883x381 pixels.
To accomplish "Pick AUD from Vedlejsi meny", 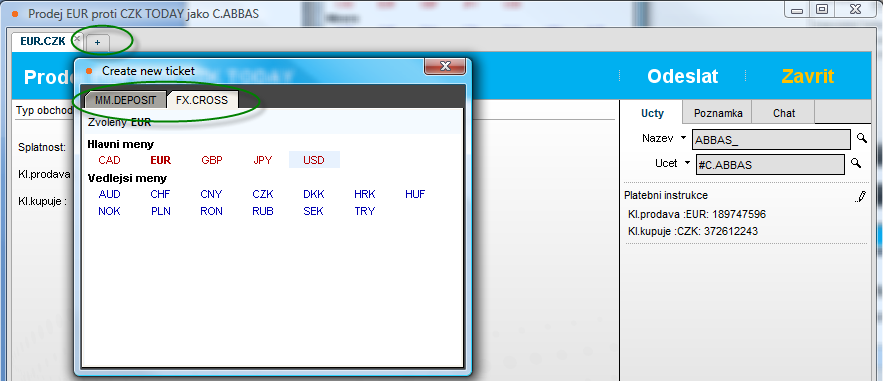I will click(x=109, y=194).
